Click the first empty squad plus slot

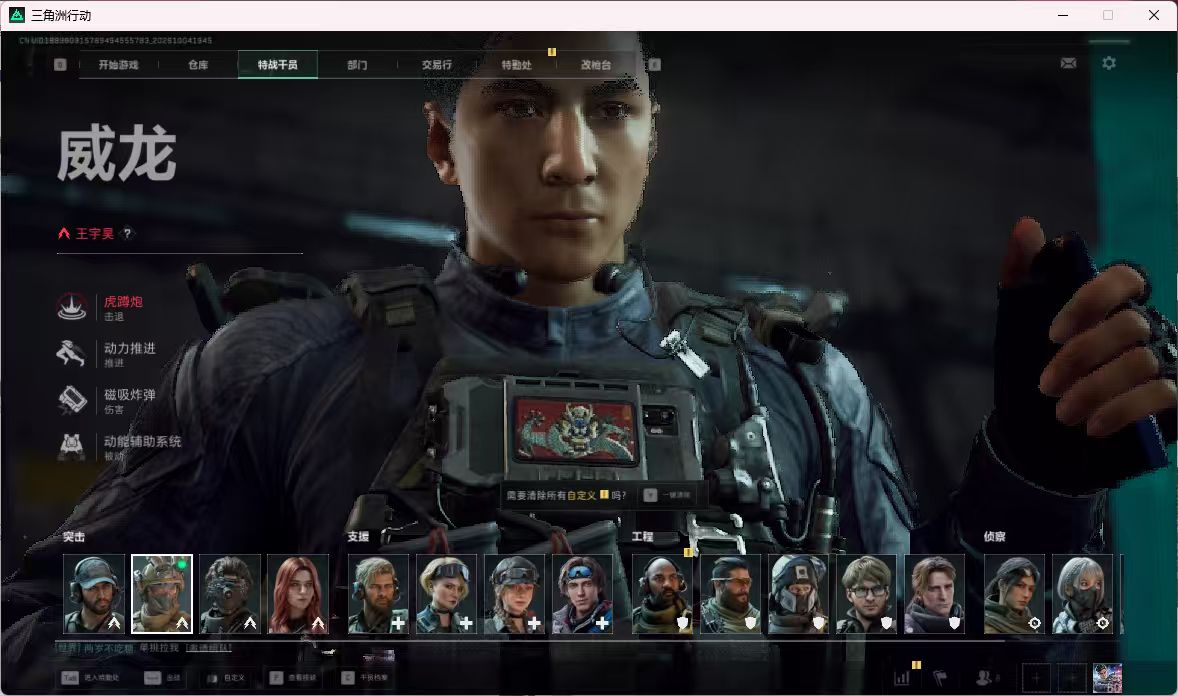pos(1036,678)
